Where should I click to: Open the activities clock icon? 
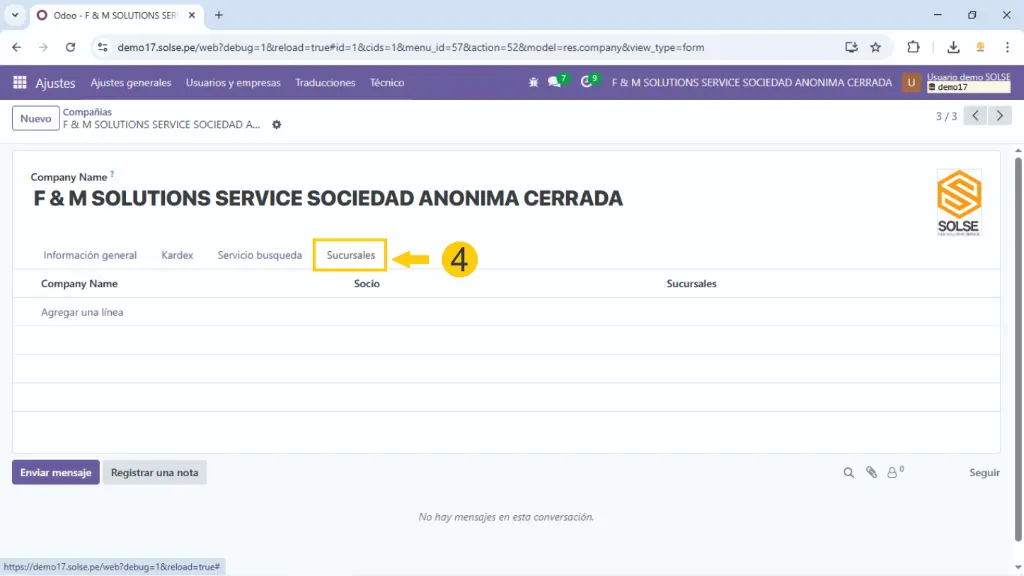587,83
